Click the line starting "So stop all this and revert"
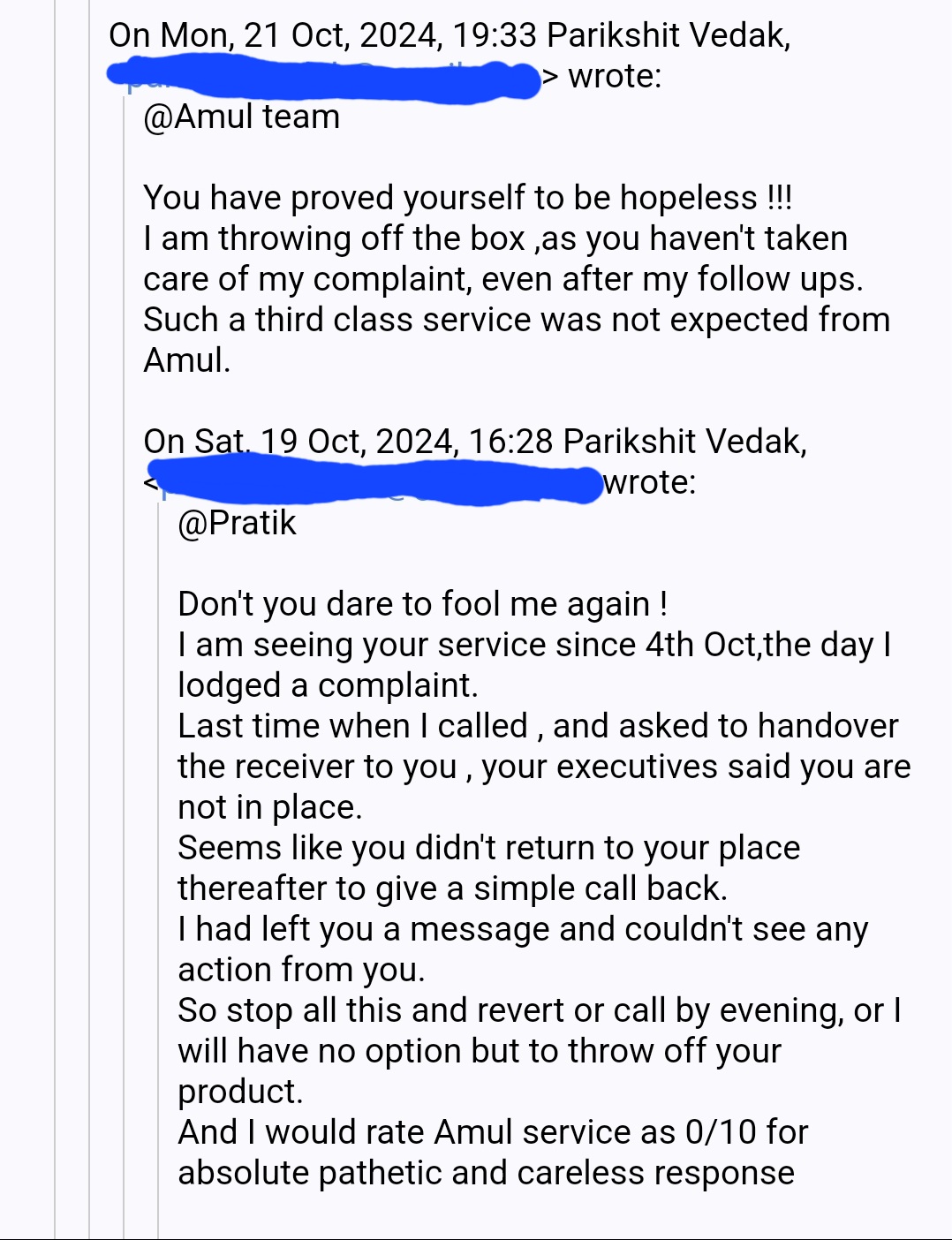 pyautogui.click(x=540, y=1010)
